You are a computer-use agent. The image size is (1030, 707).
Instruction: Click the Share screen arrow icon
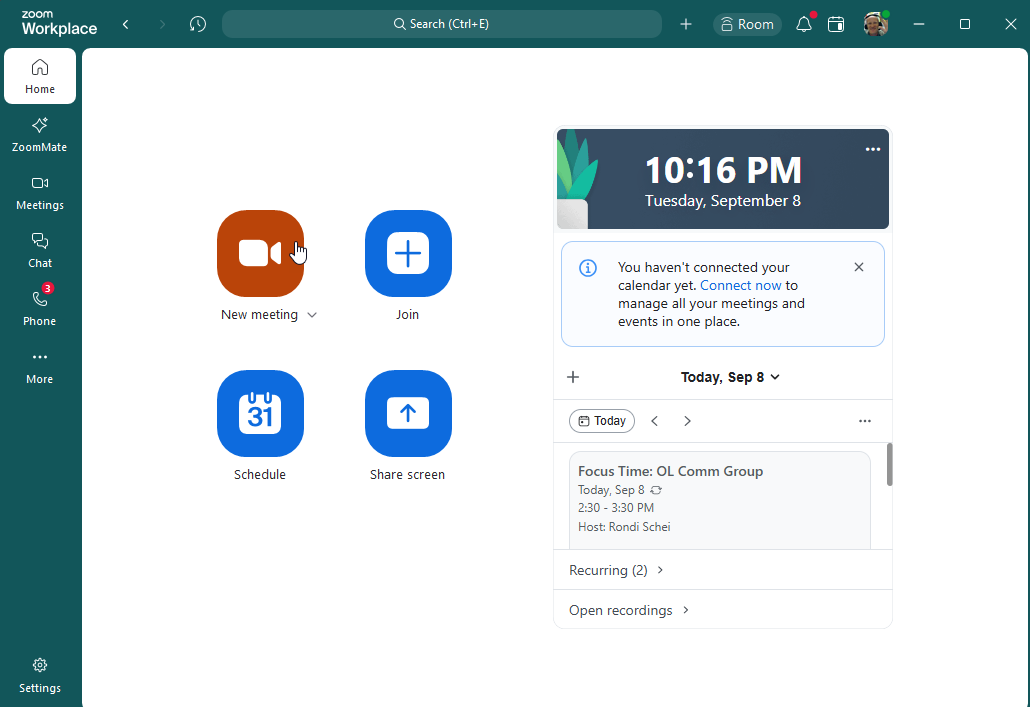click(x=408, y=413)
